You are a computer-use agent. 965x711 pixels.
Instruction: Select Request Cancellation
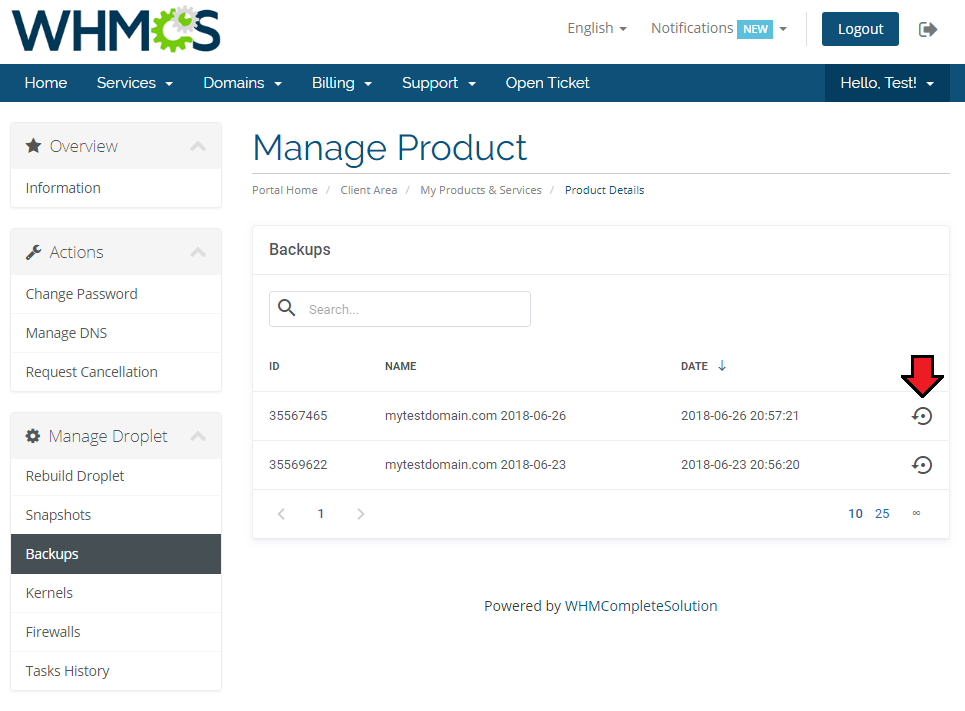click(116, 372)
